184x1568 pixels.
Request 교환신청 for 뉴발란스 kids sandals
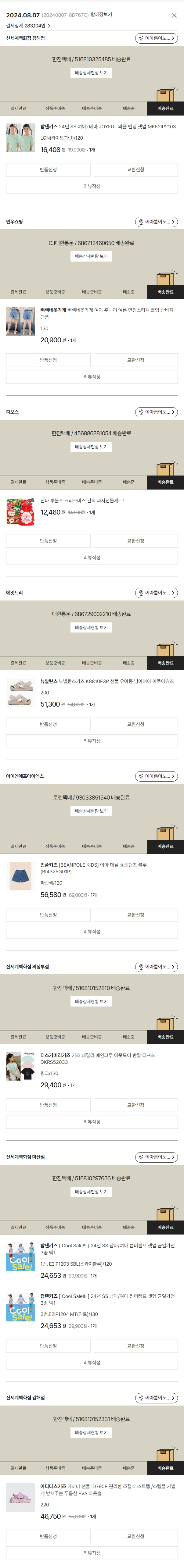[135, 724]
